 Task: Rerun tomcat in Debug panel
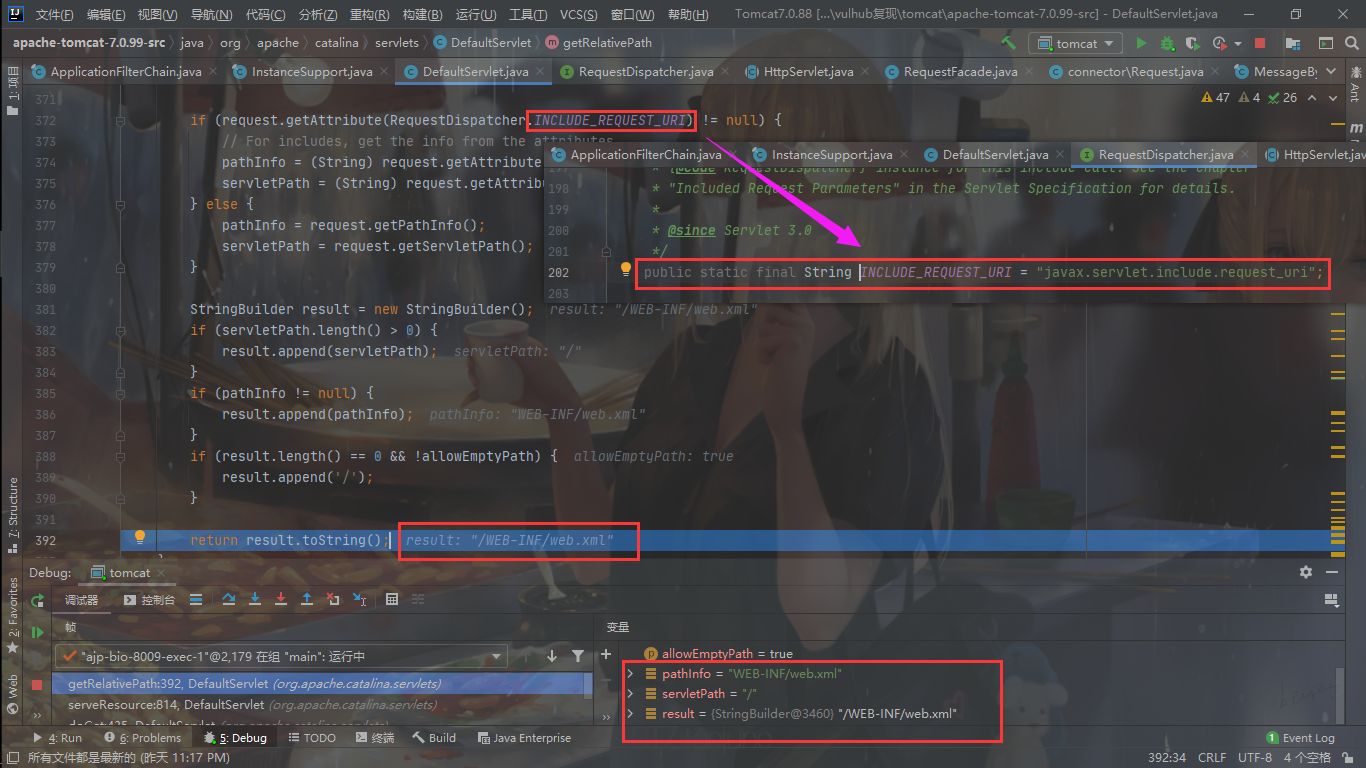pos(37,600)
